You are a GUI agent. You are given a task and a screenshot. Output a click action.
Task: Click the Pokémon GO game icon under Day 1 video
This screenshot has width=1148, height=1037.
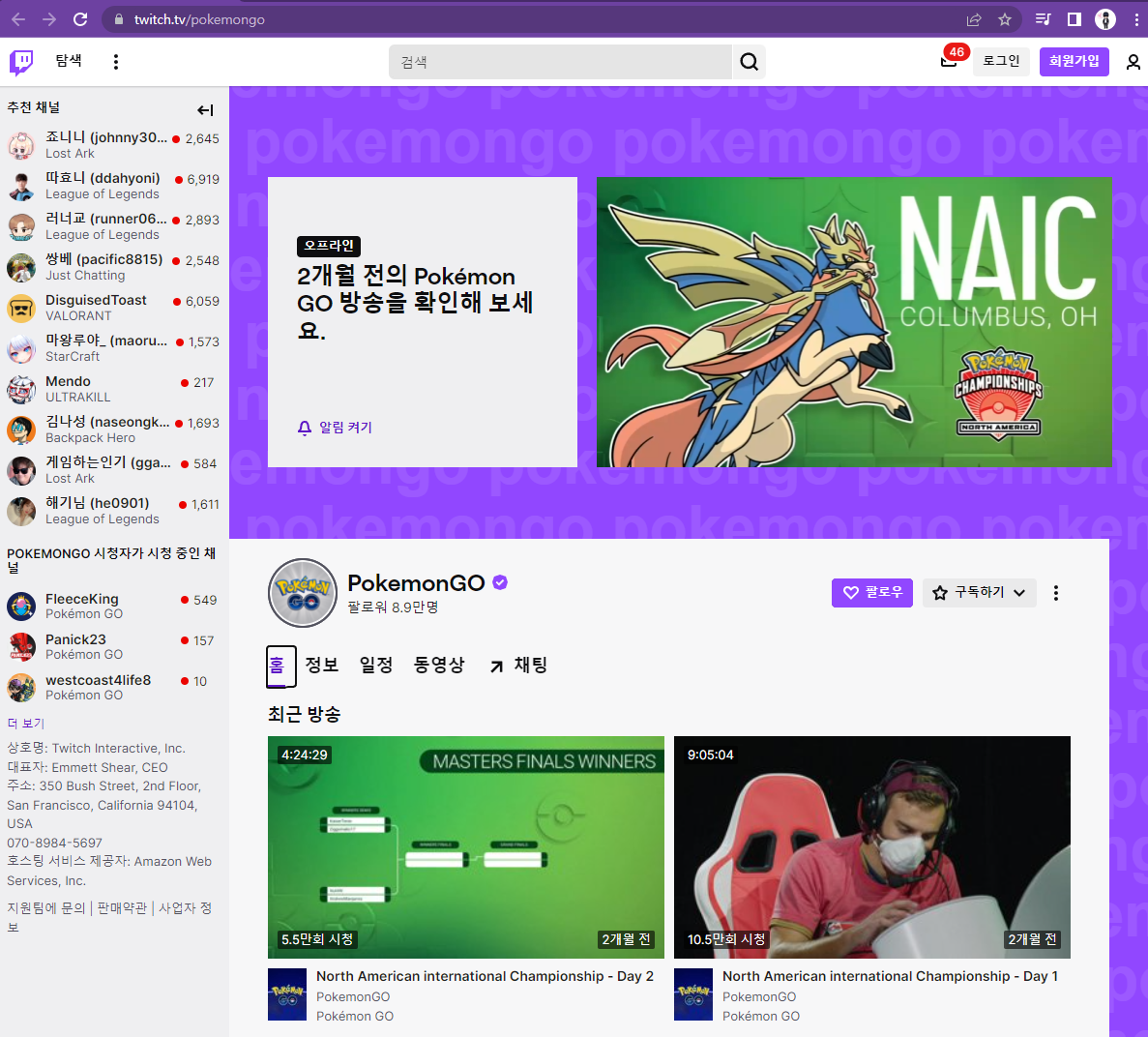coord(693,994)
